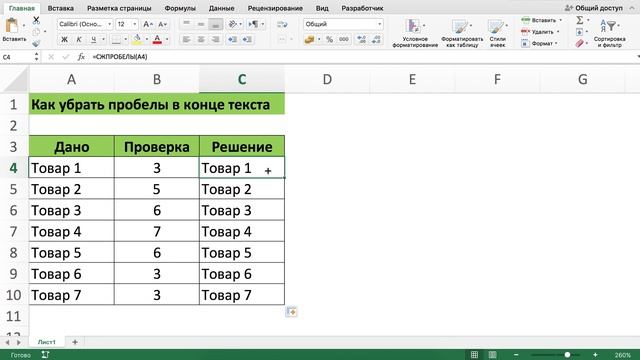Add a new sheet with plus button

[75, 342]
